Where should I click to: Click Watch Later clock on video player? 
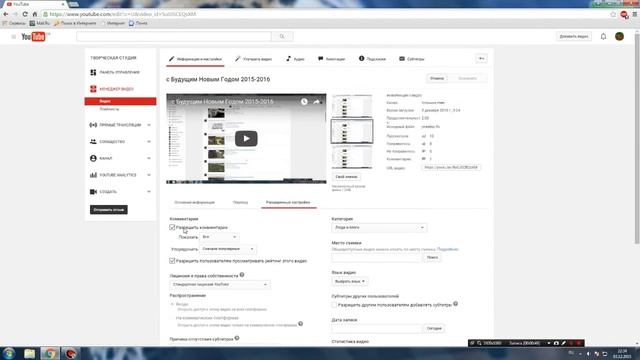(304, 102)
